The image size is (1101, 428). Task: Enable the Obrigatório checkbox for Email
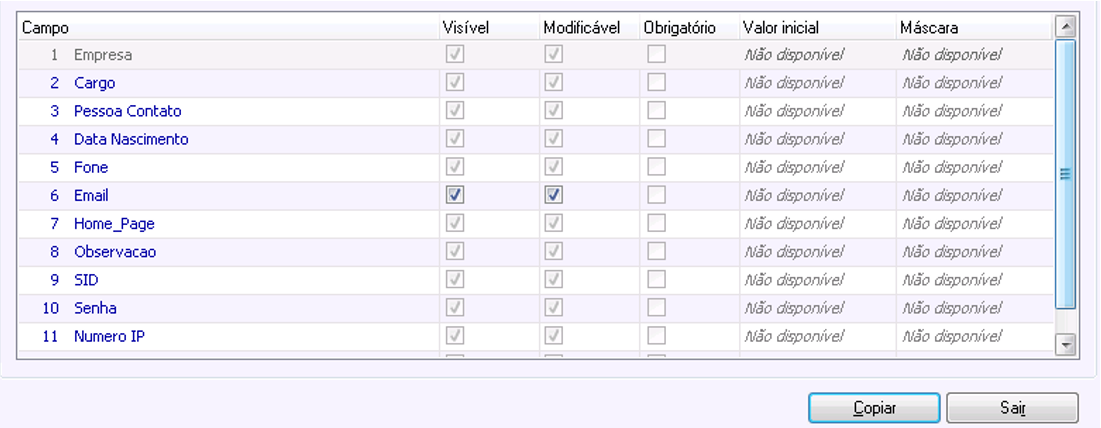[x=656, y=196]
